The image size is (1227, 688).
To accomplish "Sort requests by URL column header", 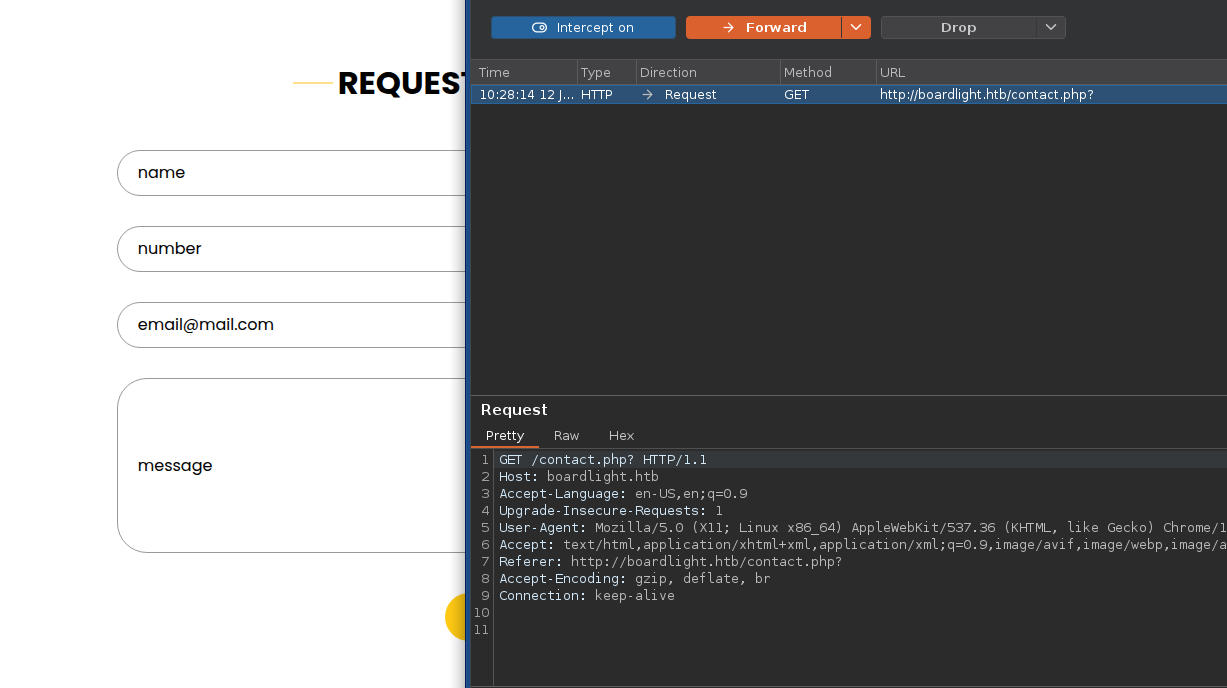I will (1050, 72).
